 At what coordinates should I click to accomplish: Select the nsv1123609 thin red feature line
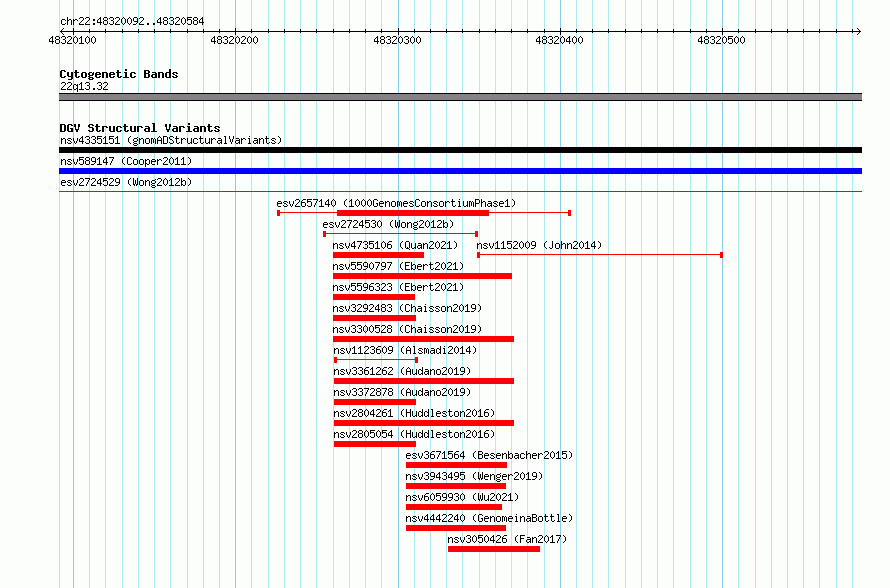[376, 360]
